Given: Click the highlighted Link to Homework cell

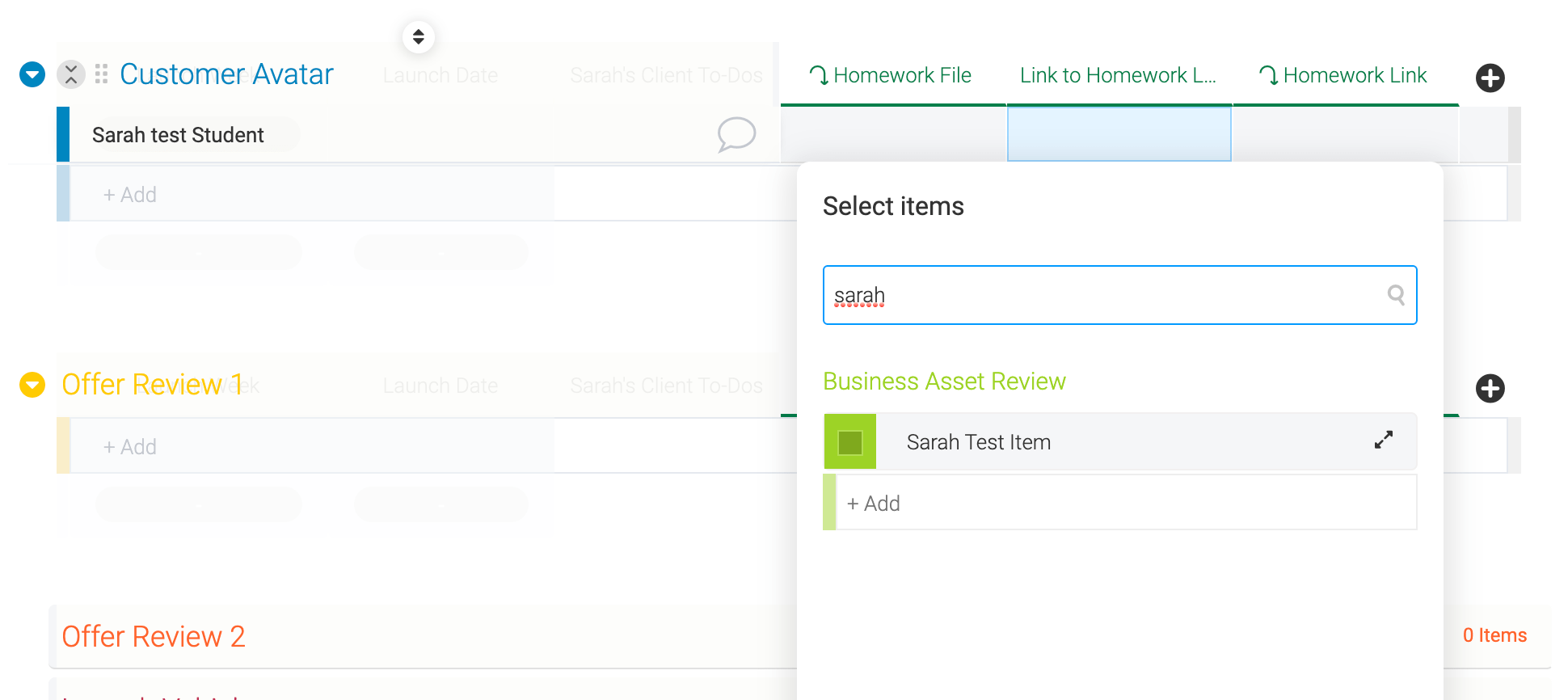Looking at the screenshot, I should [x=1119, y=134].
